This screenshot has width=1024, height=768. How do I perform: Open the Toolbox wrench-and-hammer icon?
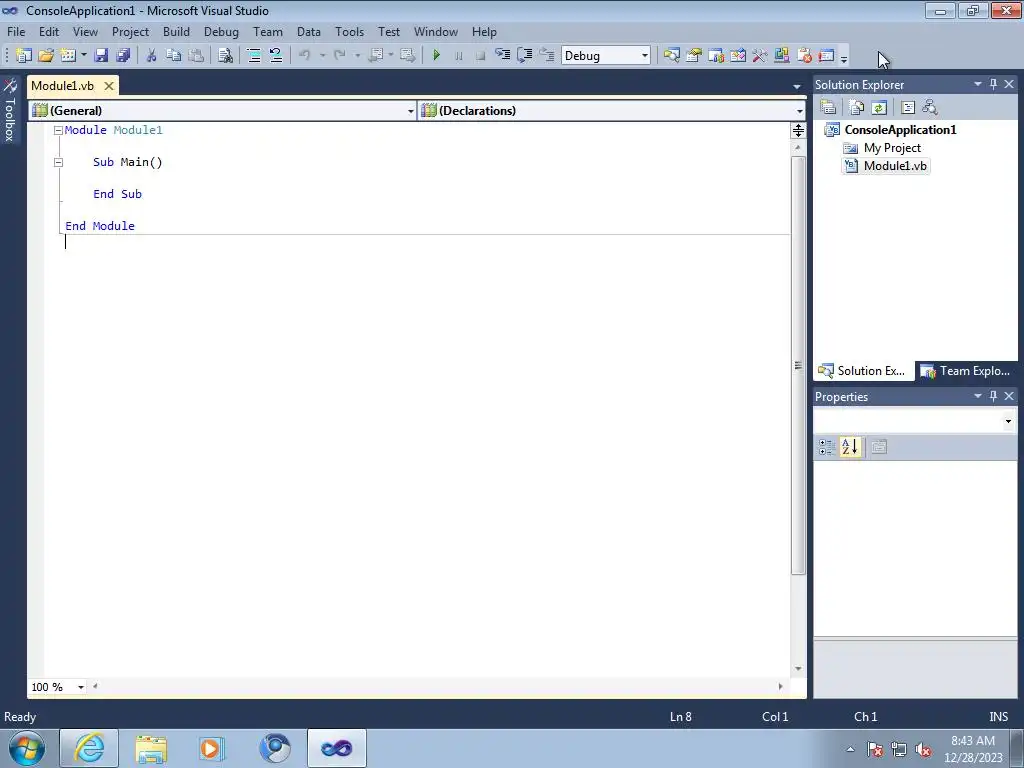[760, 56]
